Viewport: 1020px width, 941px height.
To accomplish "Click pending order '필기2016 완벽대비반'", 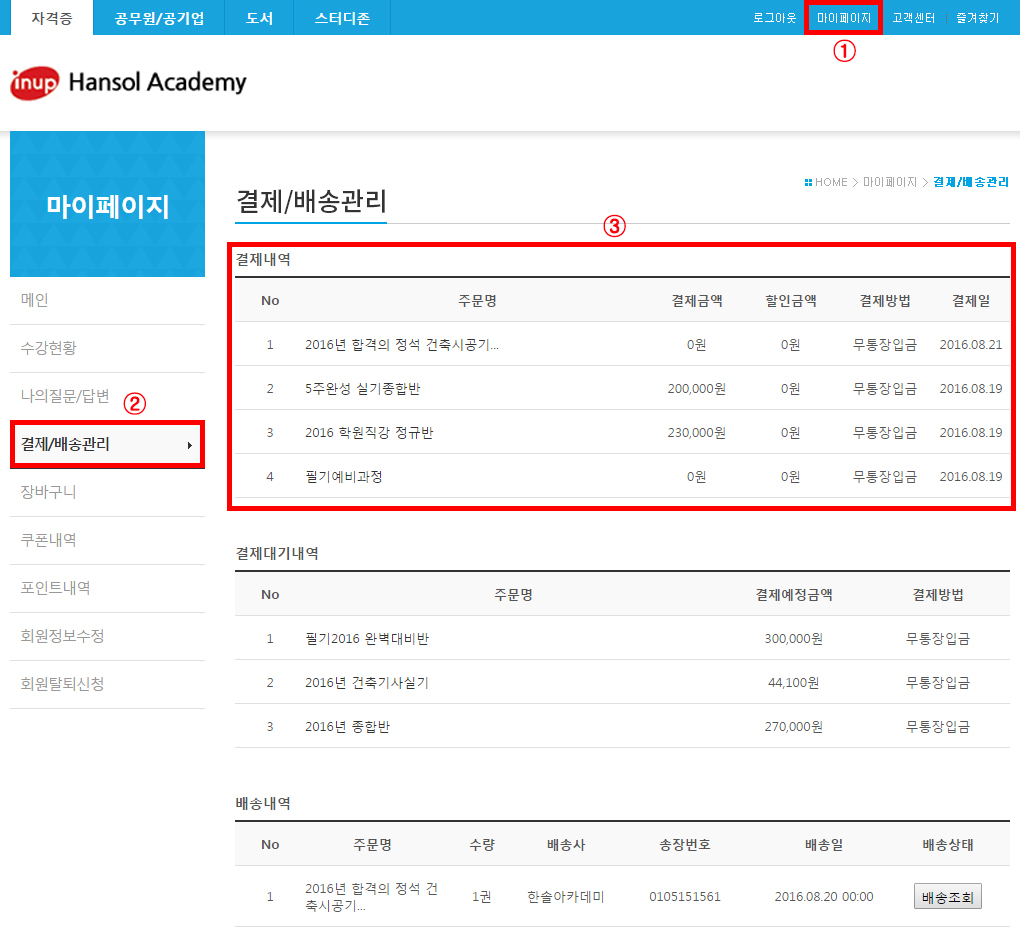I will [367, 639].
